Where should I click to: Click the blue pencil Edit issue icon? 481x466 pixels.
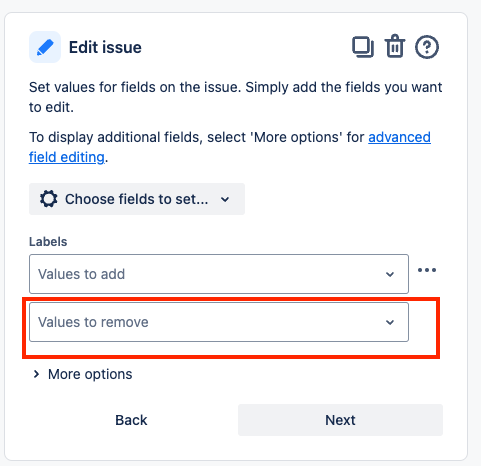[45, 47]
